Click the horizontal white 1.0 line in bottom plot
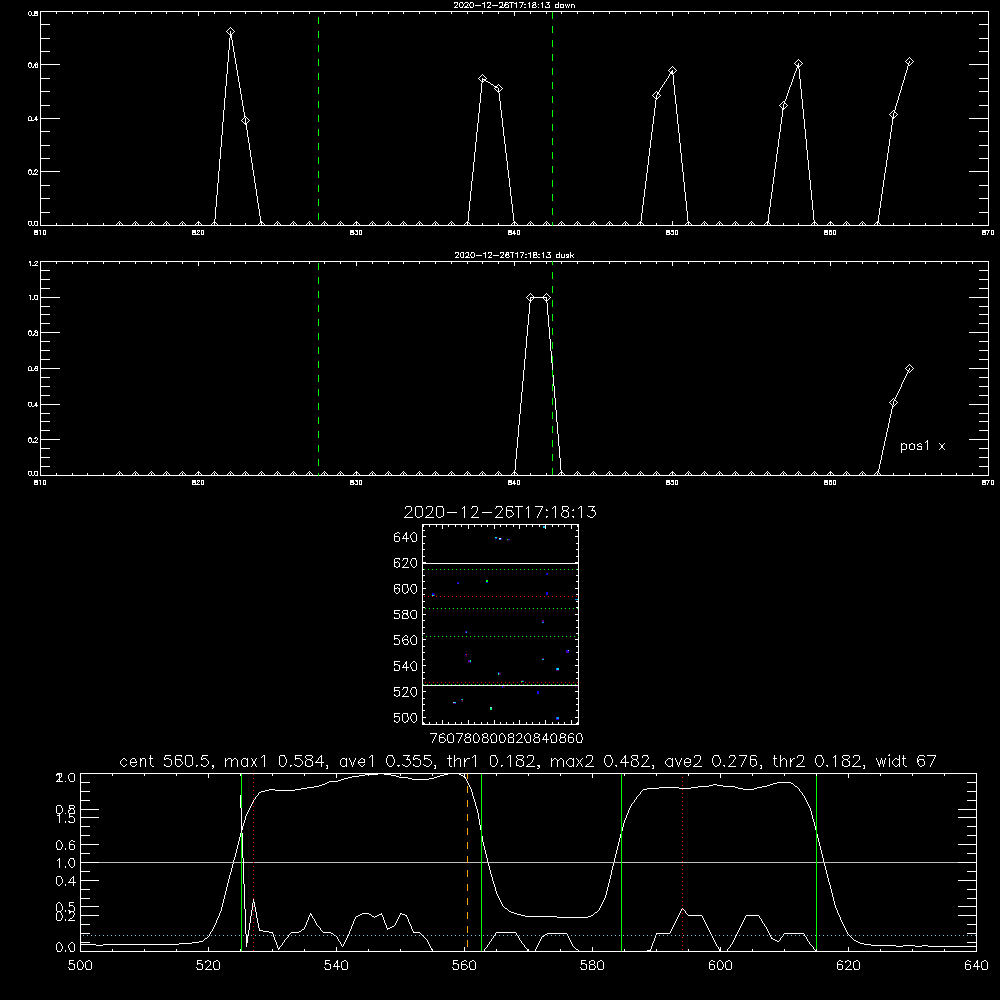This screenshot has width=1000, height=1000. click(528, 862)
